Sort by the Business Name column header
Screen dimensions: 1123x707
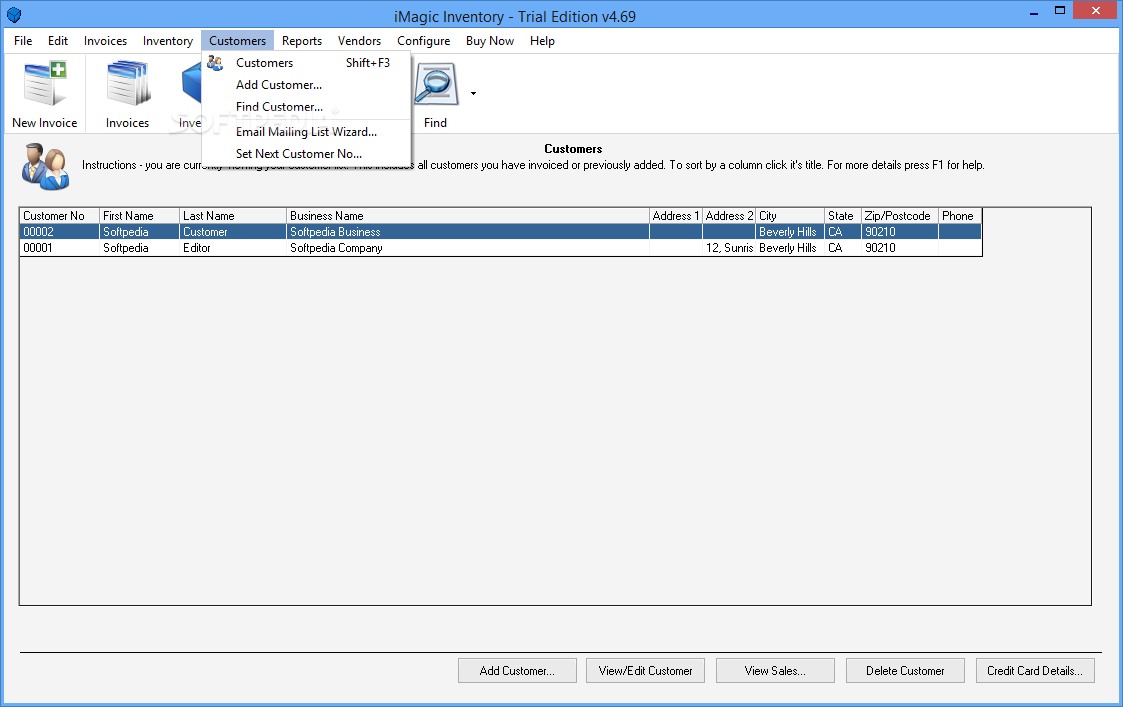click(x=468, y=216)
